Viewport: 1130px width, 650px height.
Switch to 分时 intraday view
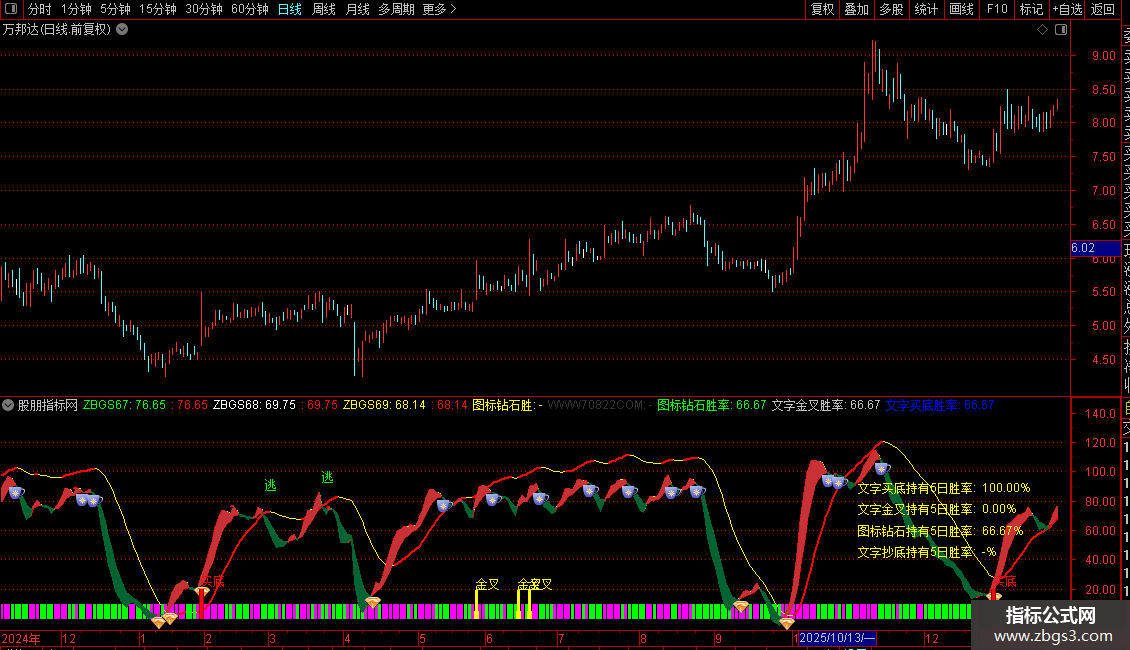39,9
